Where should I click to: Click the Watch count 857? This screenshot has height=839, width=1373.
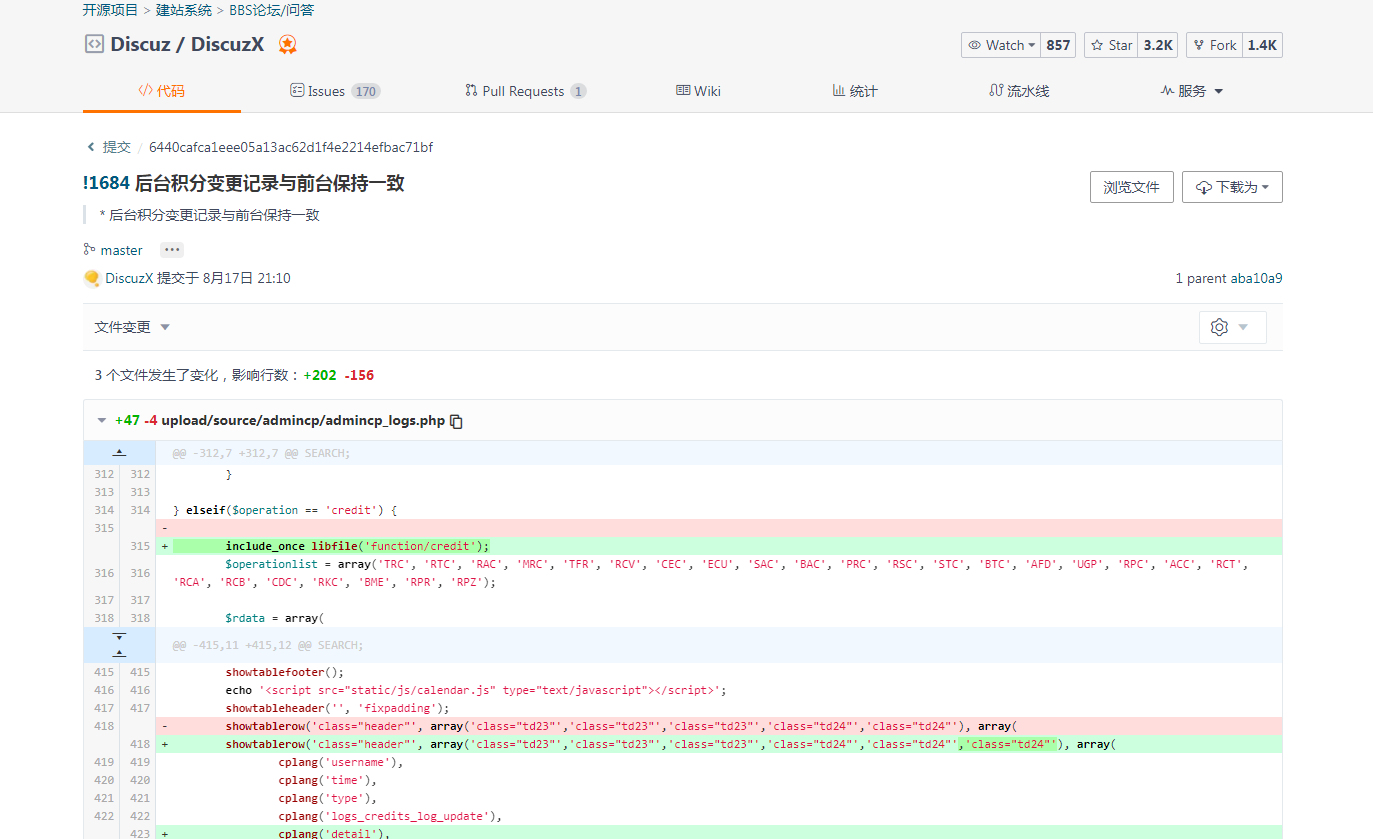point(1058,45)
